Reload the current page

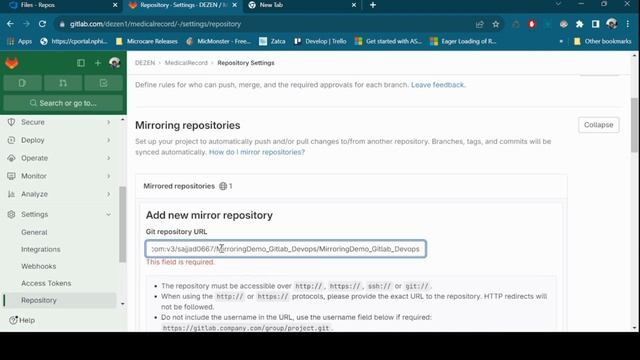point(42,24)
